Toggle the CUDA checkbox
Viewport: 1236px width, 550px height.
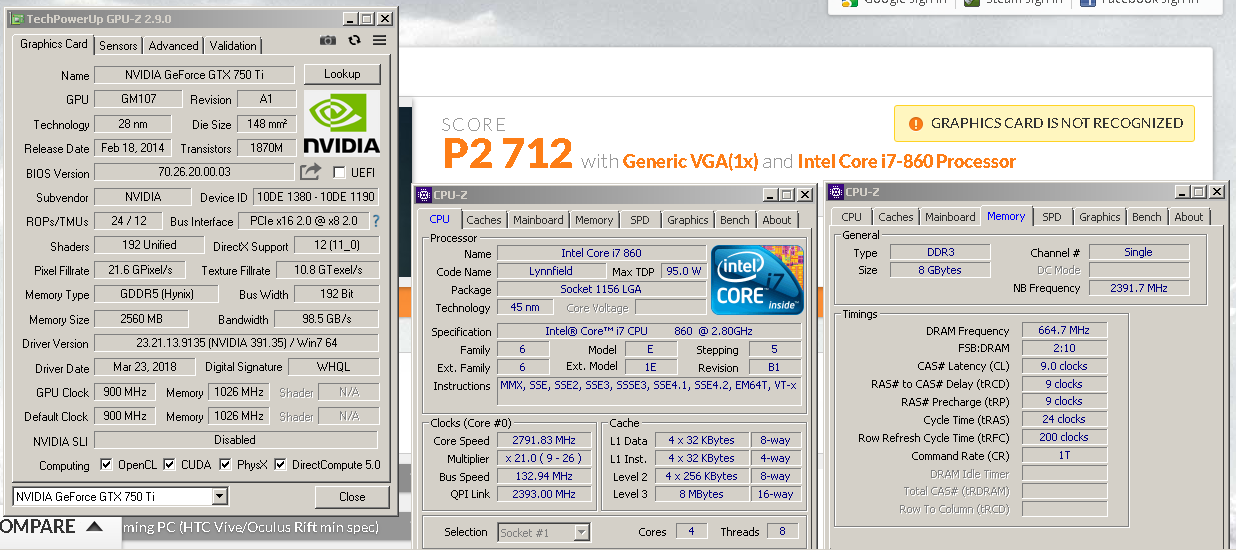click(x=170, y=465)
